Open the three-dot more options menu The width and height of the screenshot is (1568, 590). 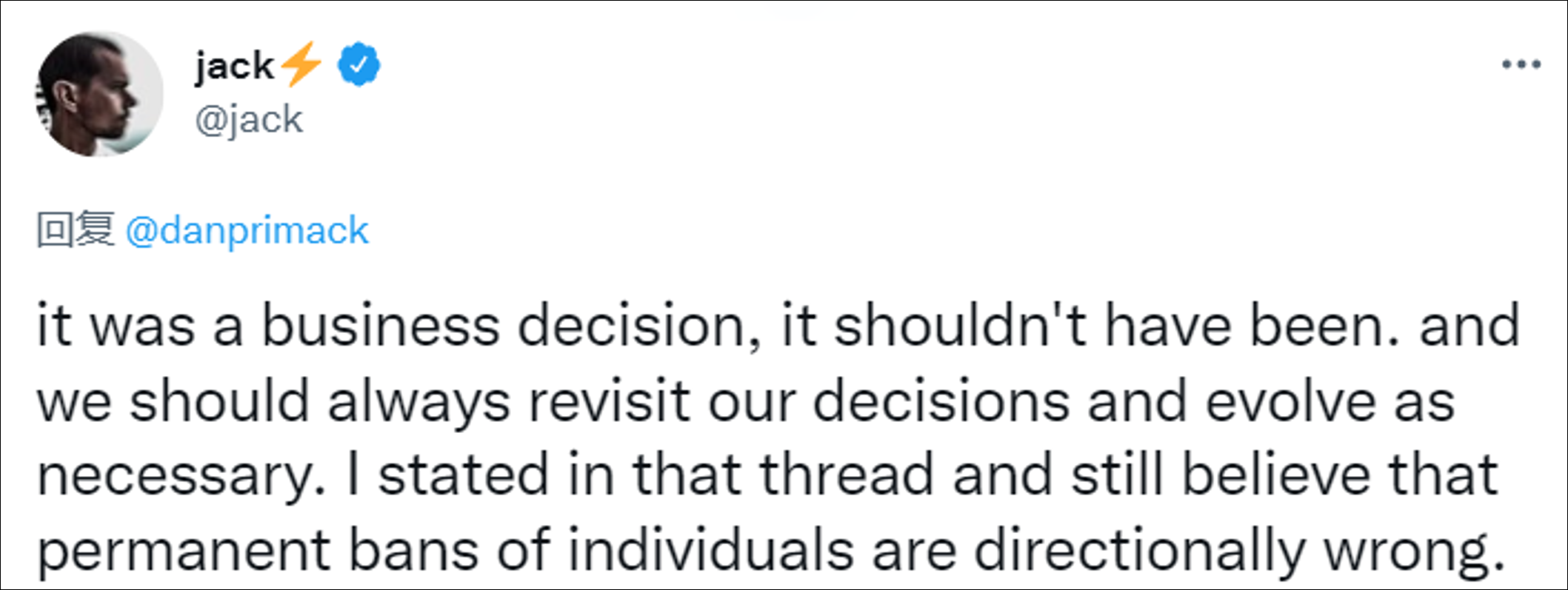point(1521,65)
